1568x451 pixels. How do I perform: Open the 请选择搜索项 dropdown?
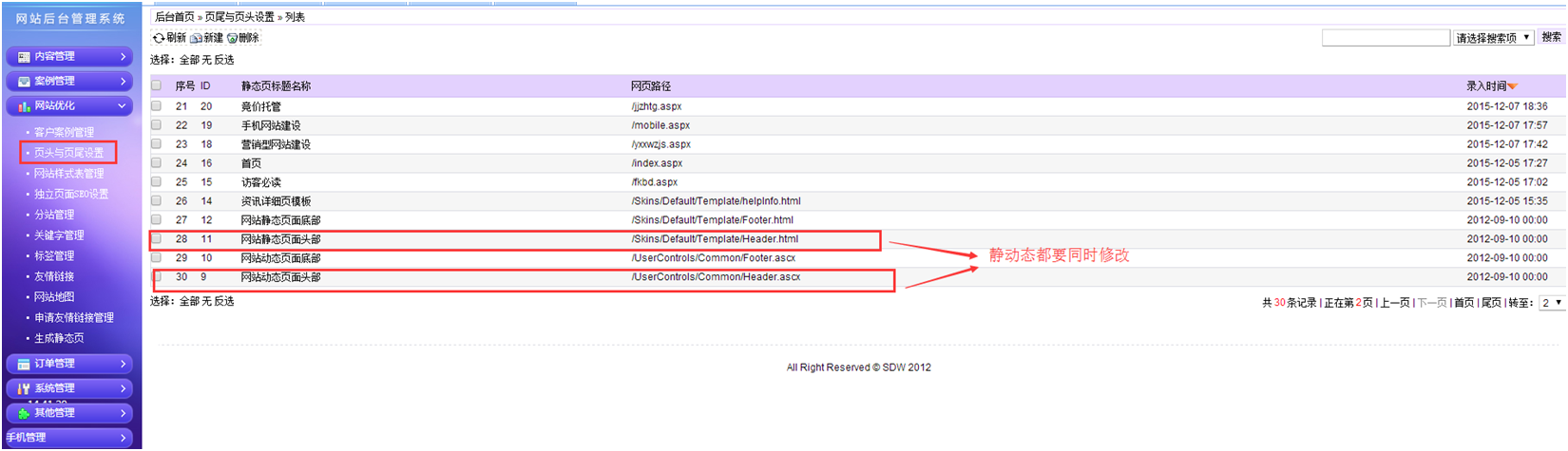pyautogui.click(x=1493, y=38)
